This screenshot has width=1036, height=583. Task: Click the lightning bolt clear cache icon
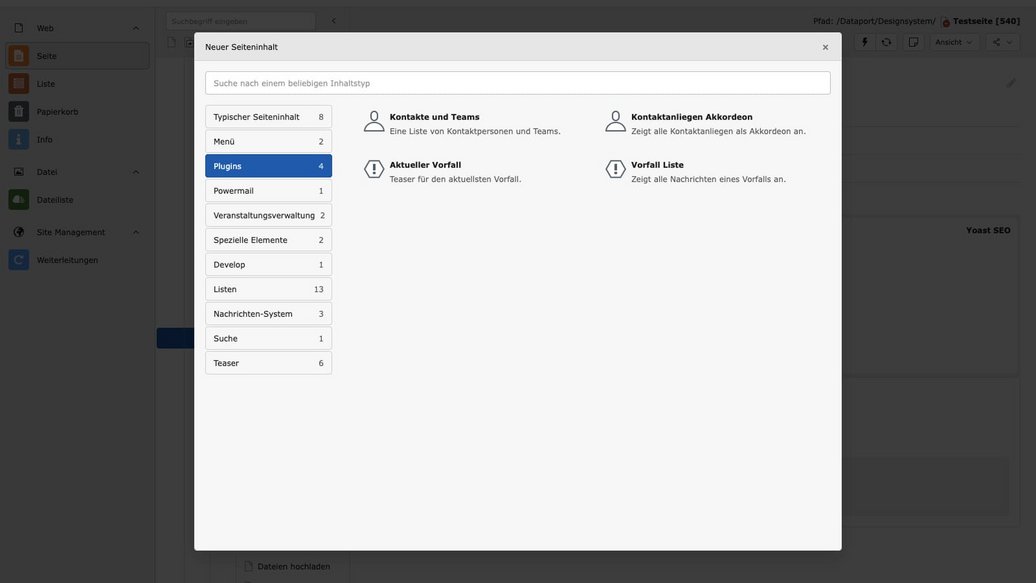865,42
